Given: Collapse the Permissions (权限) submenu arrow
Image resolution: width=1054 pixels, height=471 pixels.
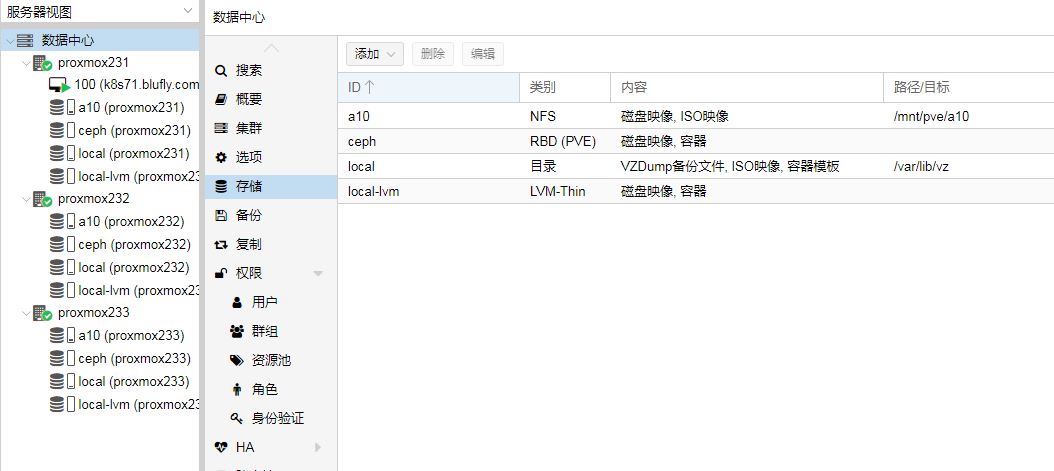Looking at the screenshot, I should [x=318, y=273].
